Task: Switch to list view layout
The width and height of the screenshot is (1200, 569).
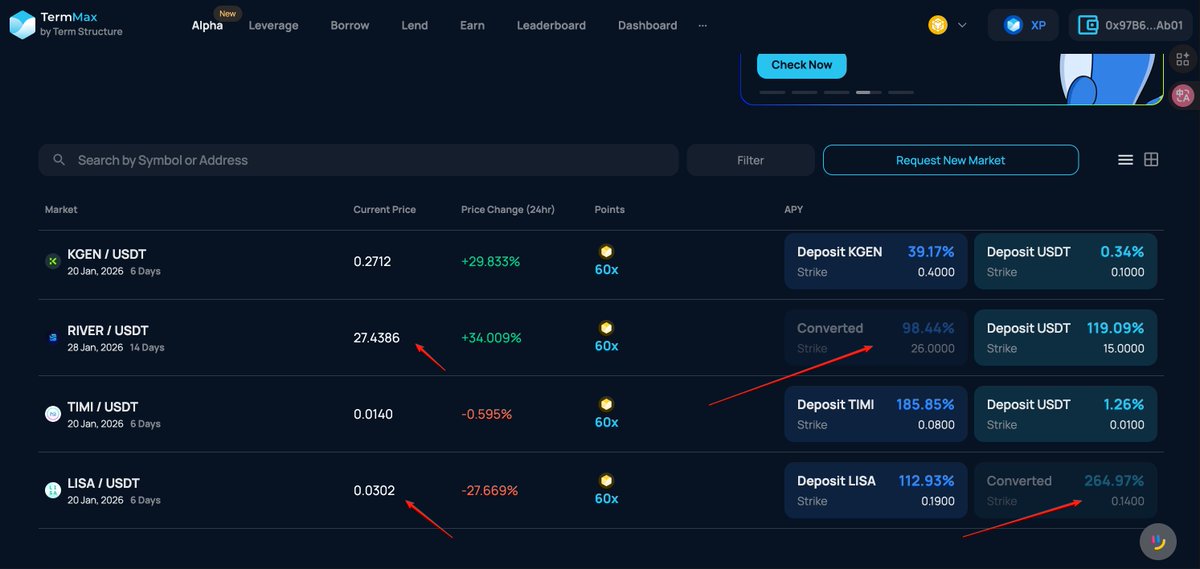Action: point(1125,160)
